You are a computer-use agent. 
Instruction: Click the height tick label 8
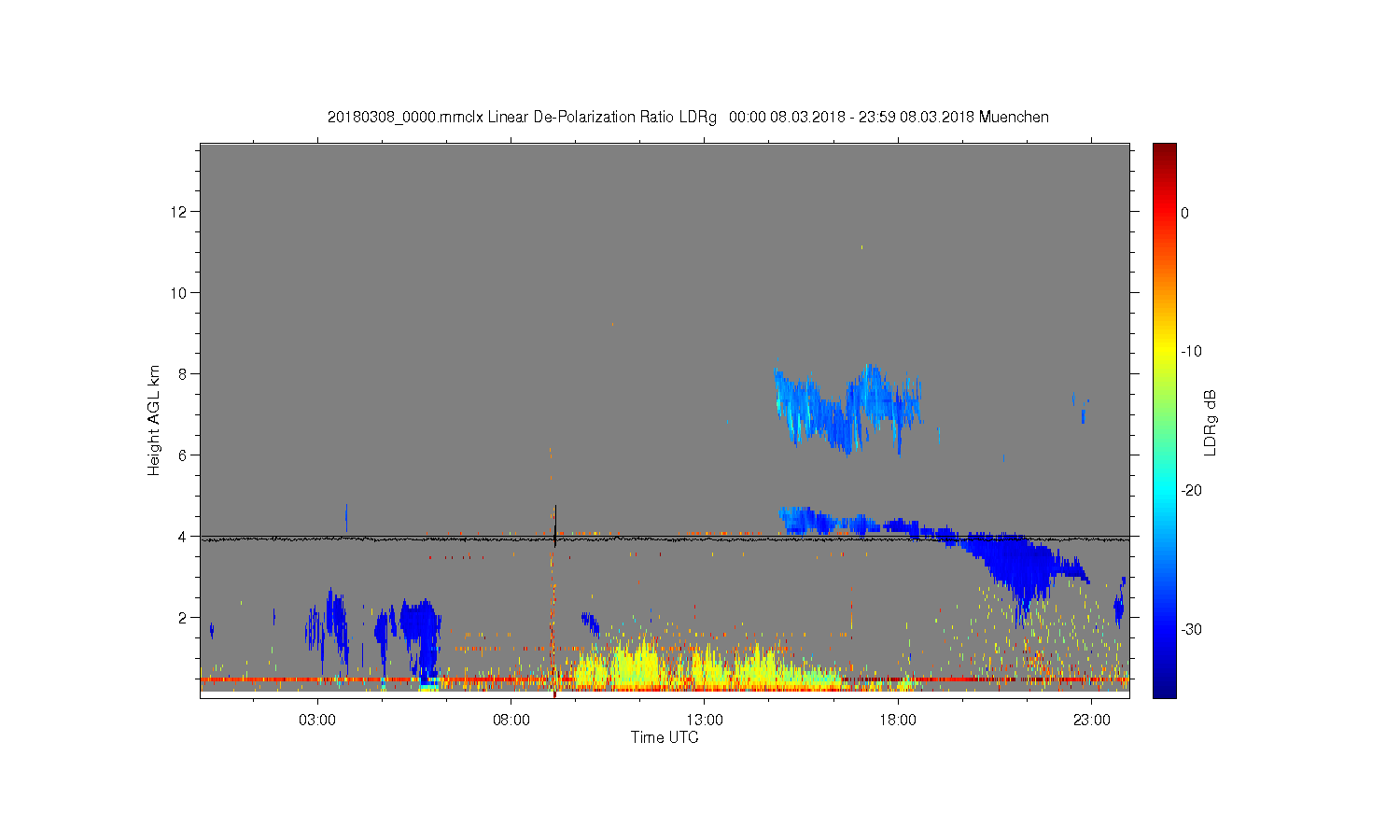click(184, 374)
